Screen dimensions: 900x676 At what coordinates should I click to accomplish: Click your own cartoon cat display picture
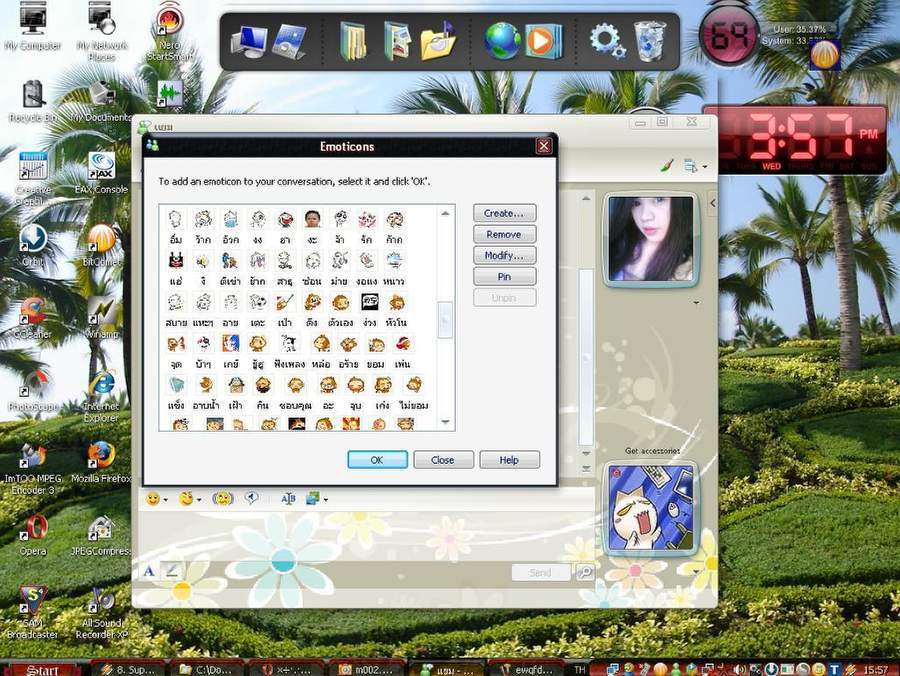click(650, 507)
